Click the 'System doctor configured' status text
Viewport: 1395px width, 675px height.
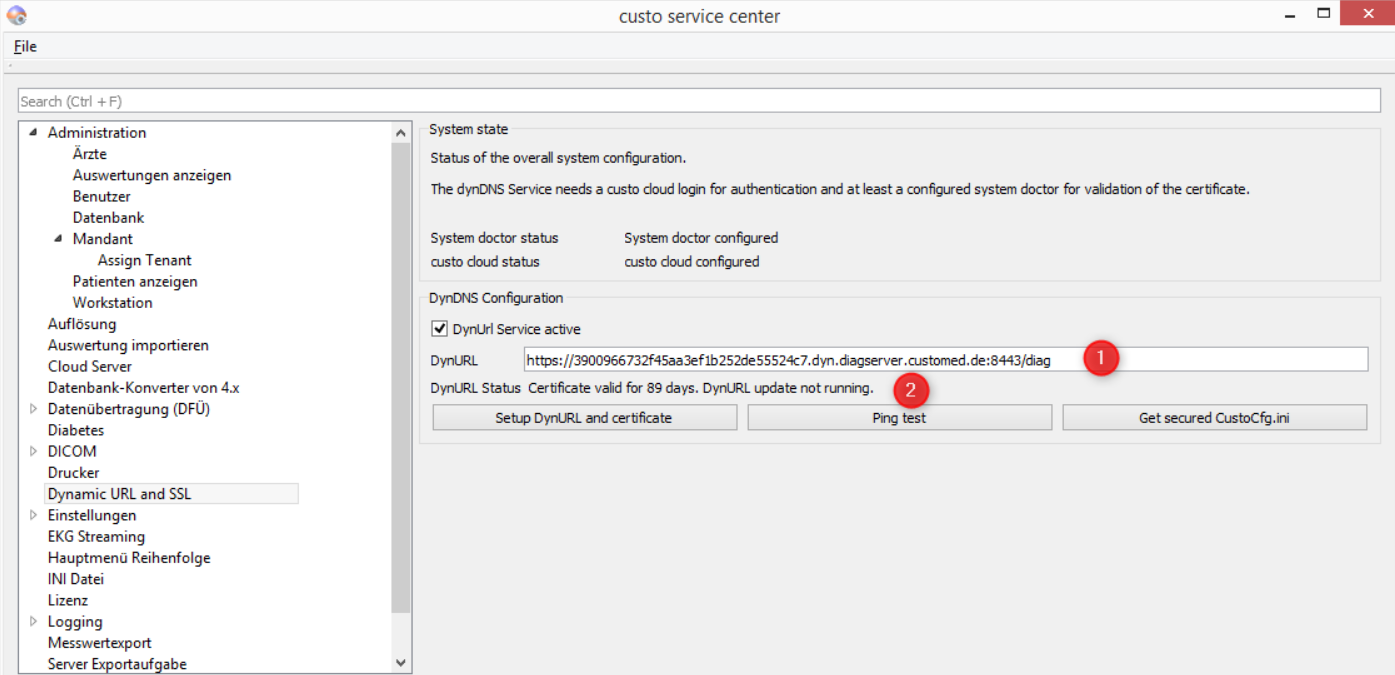click(701, 238)
